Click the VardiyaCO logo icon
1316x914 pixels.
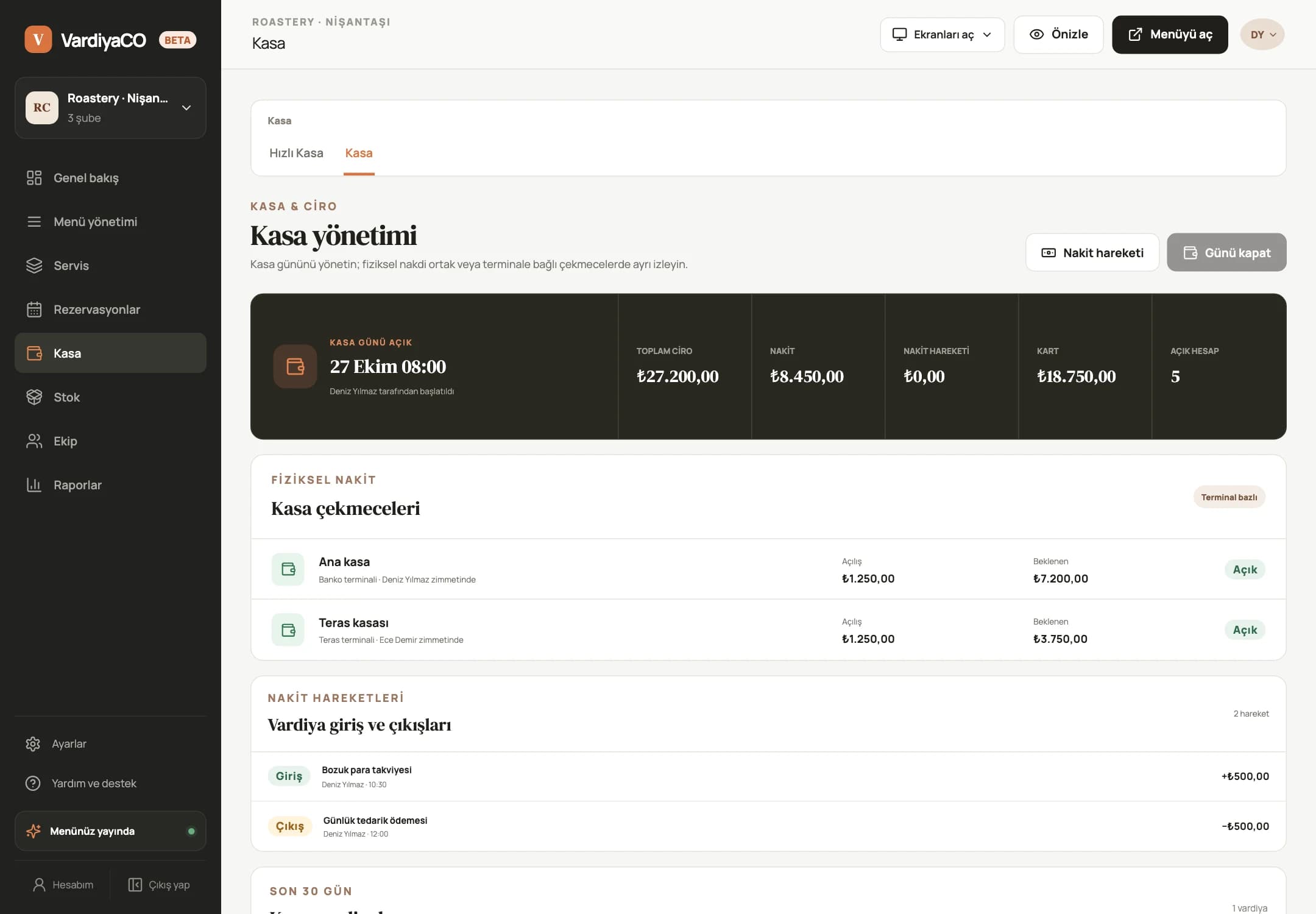(38, 40)
